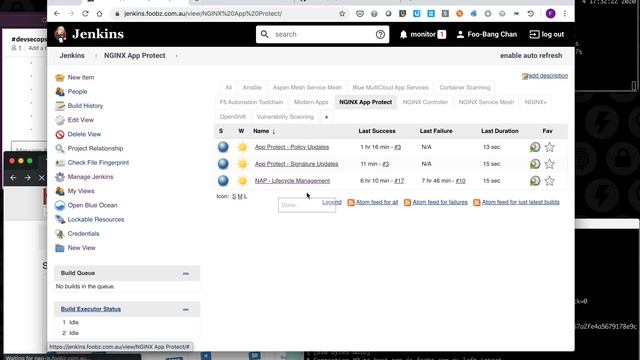The image size is (640, 360).
Task: Open Foo-Bang Chan user profile
Action: (487, 34)
